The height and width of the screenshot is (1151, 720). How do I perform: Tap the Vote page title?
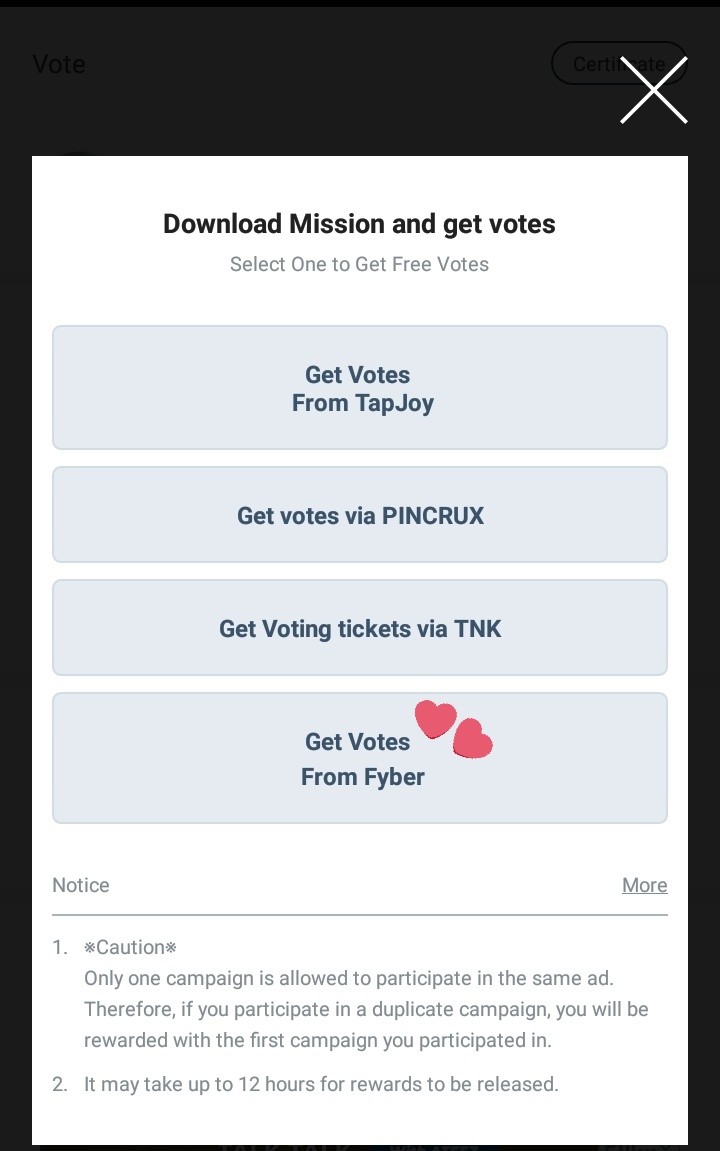tap(59, 64)
